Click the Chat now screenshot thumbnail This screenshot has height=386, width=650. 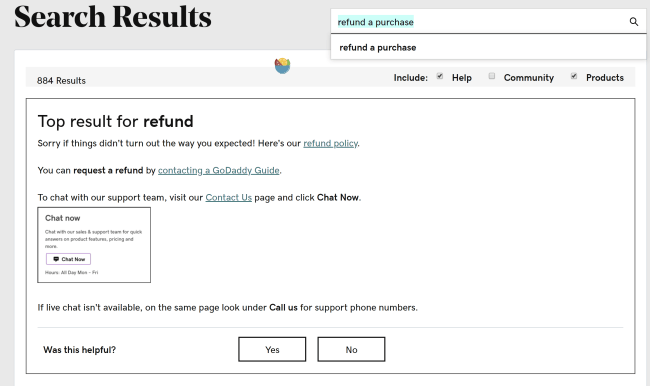pyautogui.click(x=94, y=245)
